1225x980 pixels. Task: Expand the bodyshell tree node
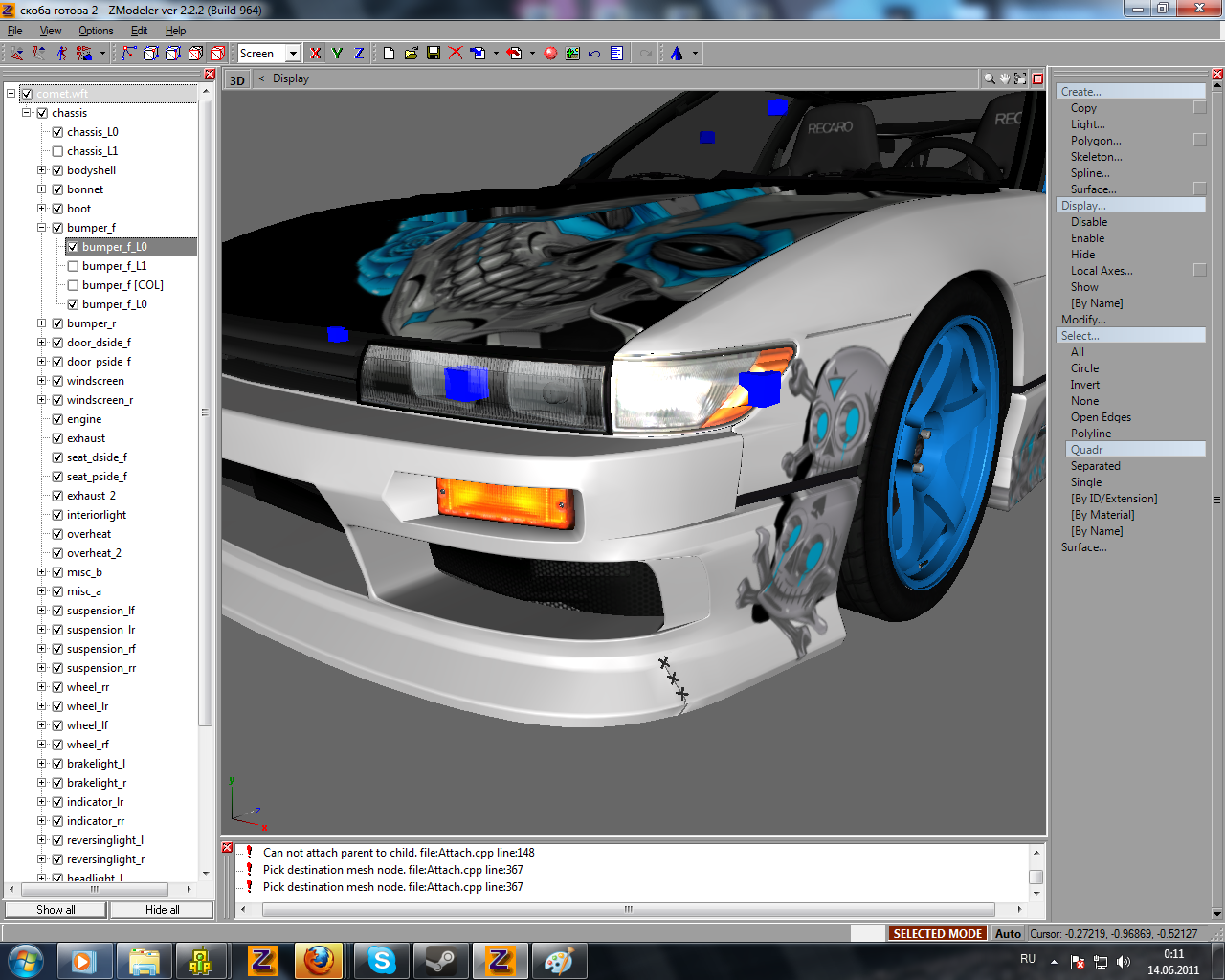42,170
